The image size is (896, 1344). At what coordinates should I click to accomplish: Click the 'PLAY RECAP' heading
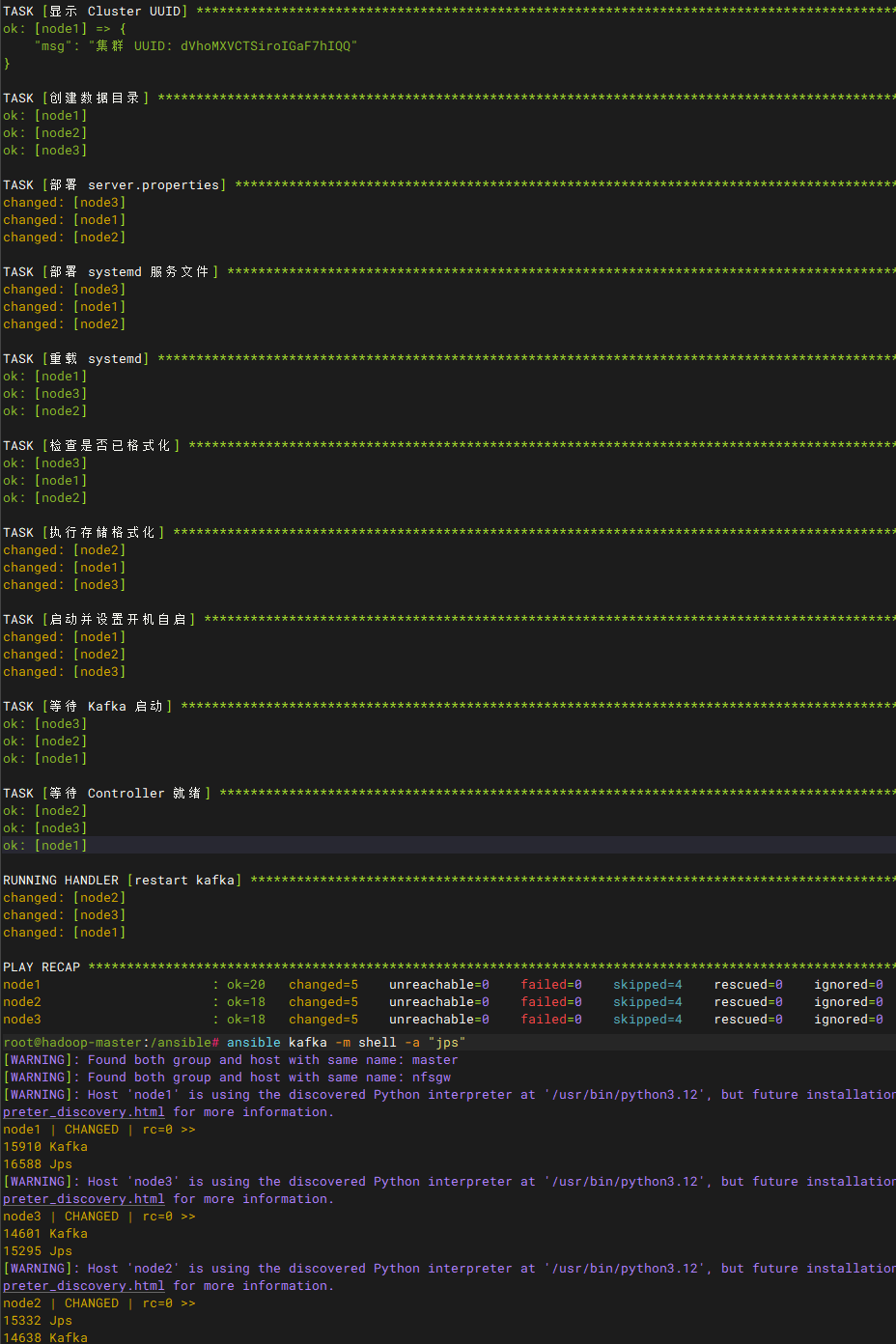[x=42, y=967]
